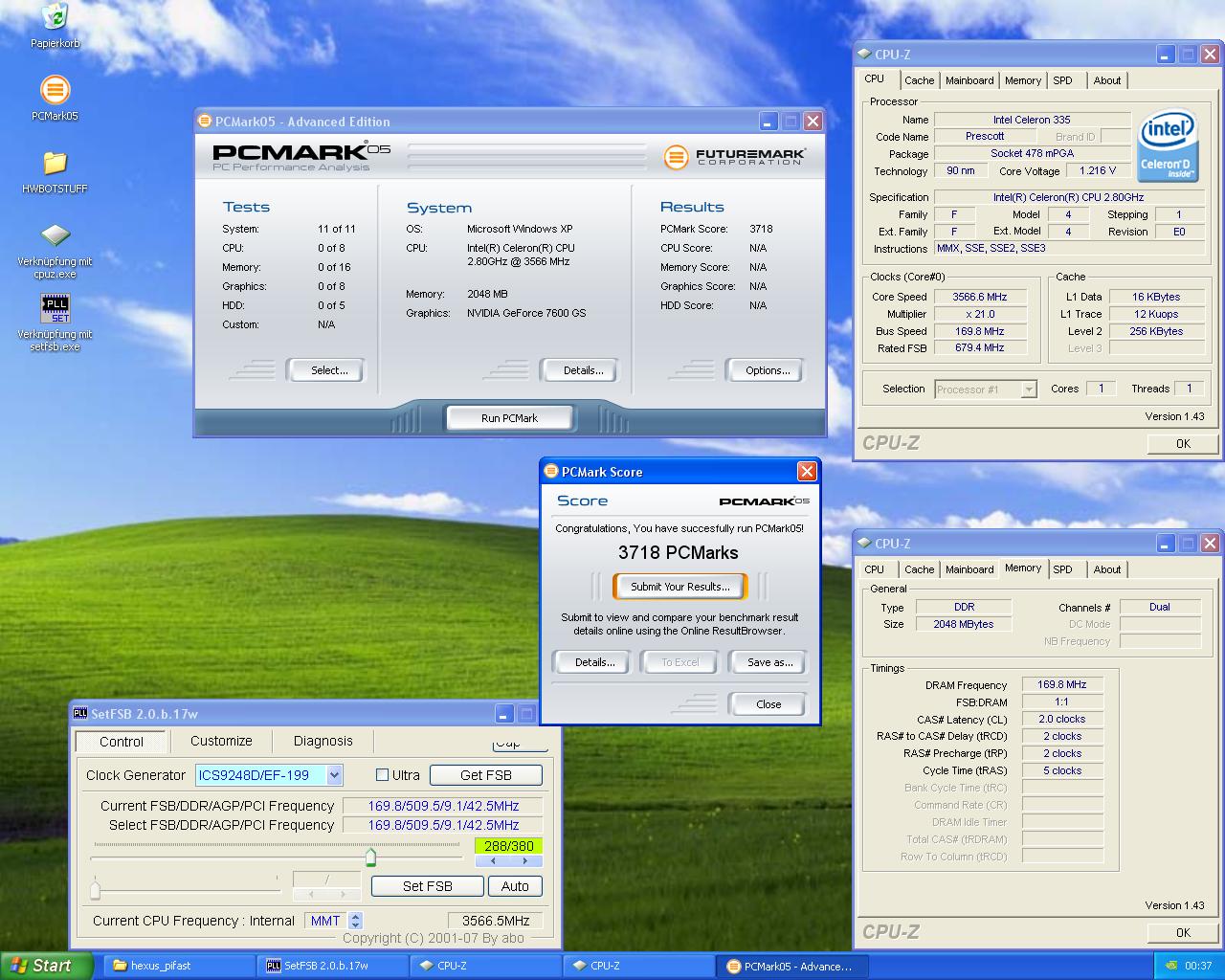Enable the Ultra checkbox in SetFSB
Viewport: 1225px width, 980px height.
pyautogui.click(x=383, y=775)
